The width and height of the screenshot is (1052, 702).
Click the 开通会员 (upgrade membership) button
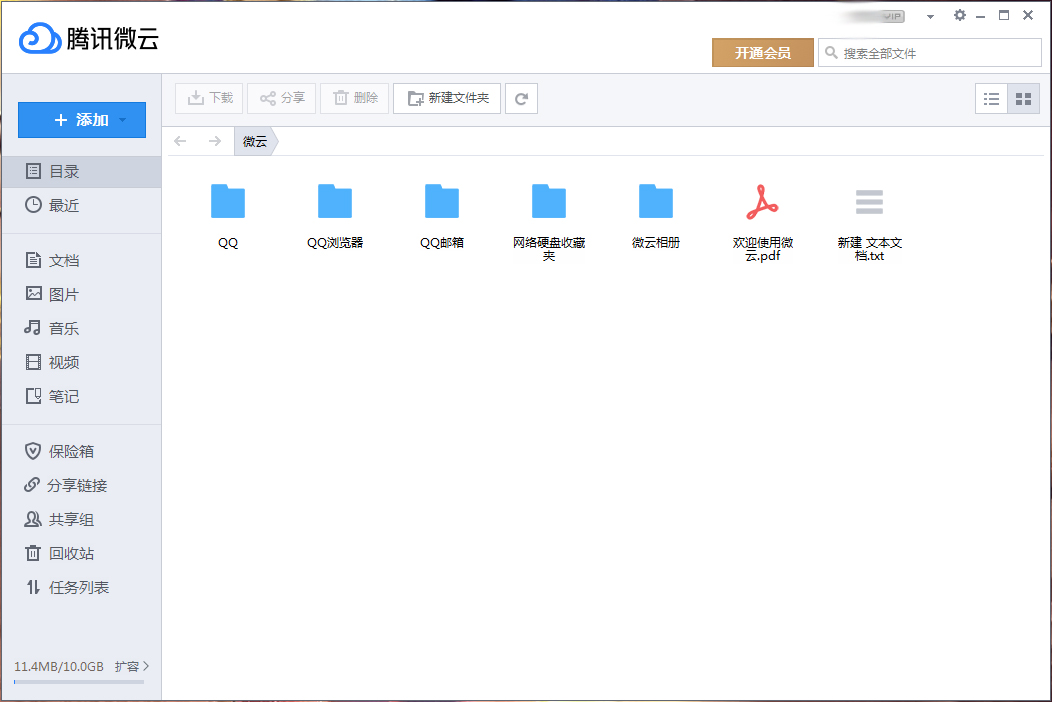[763, 52]
